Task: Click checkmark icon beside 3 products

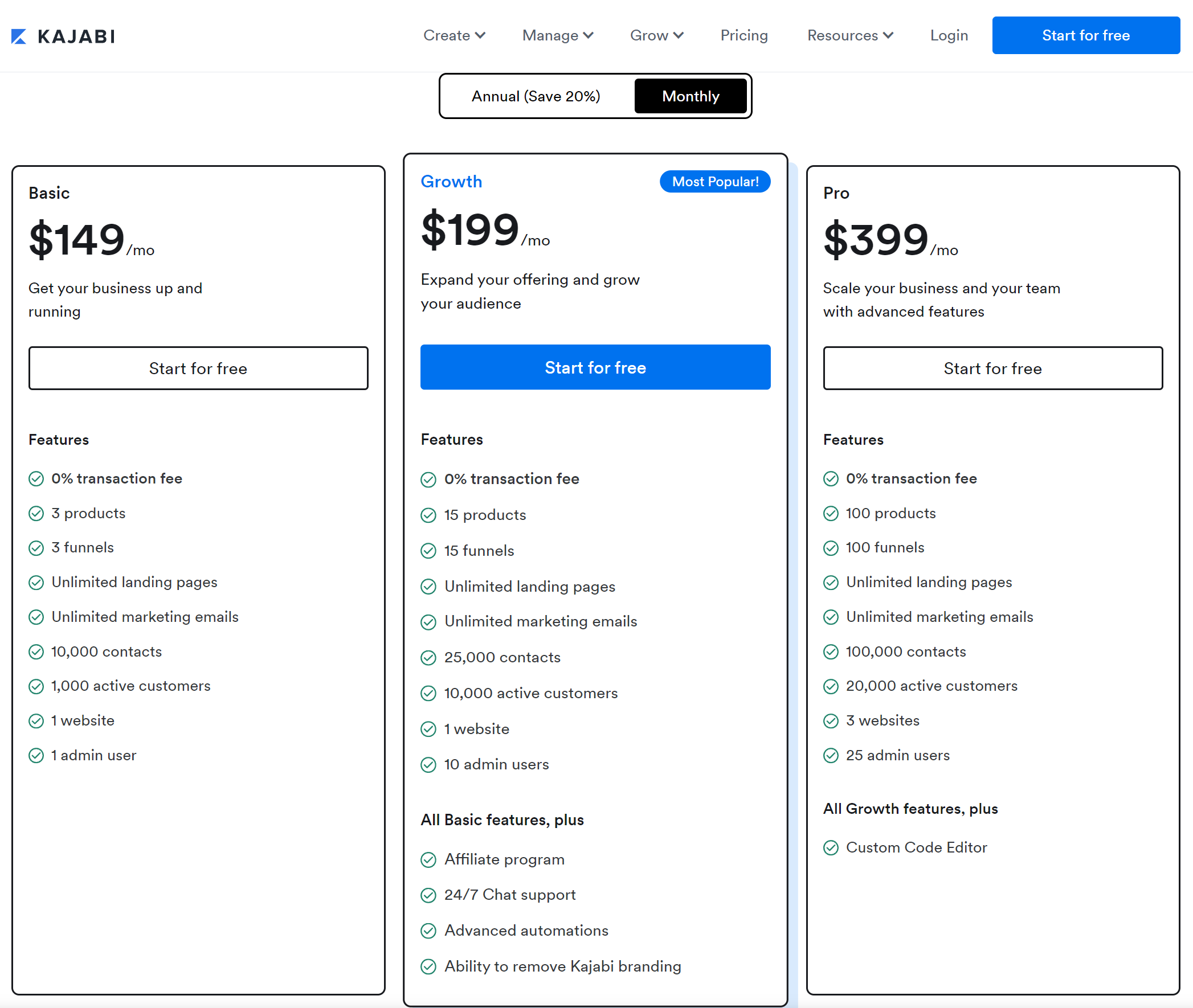Action: click(x=36, y=514)
